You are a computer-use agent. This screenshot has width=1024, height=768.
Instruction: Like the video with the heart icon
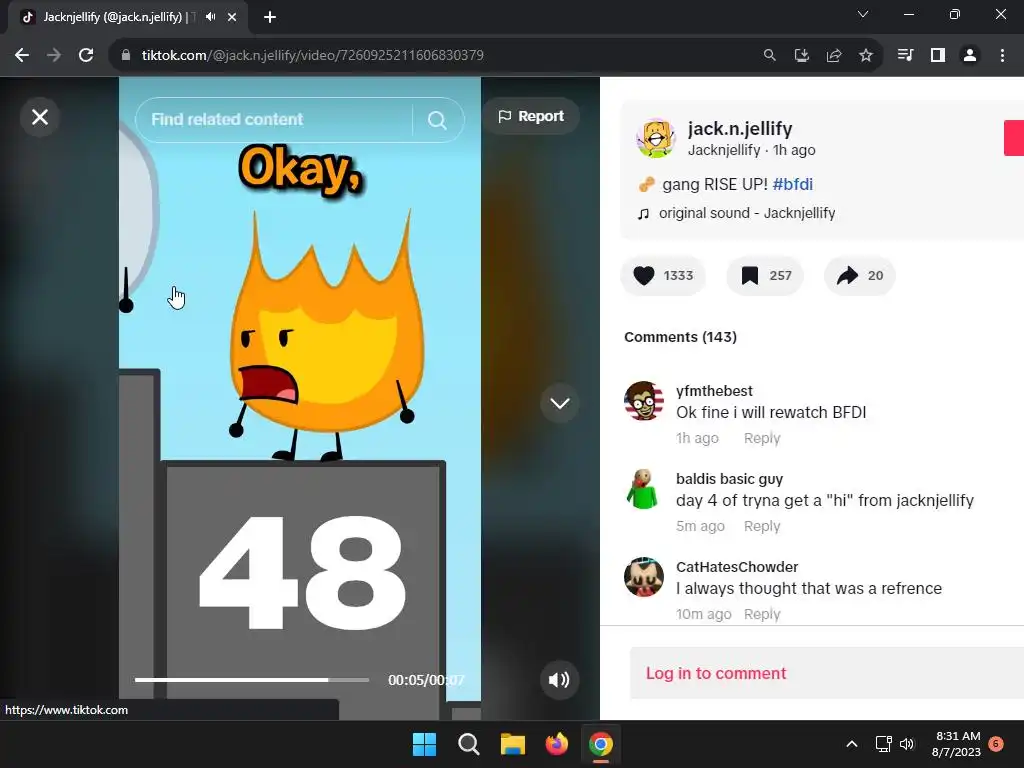tap(644, 276)
